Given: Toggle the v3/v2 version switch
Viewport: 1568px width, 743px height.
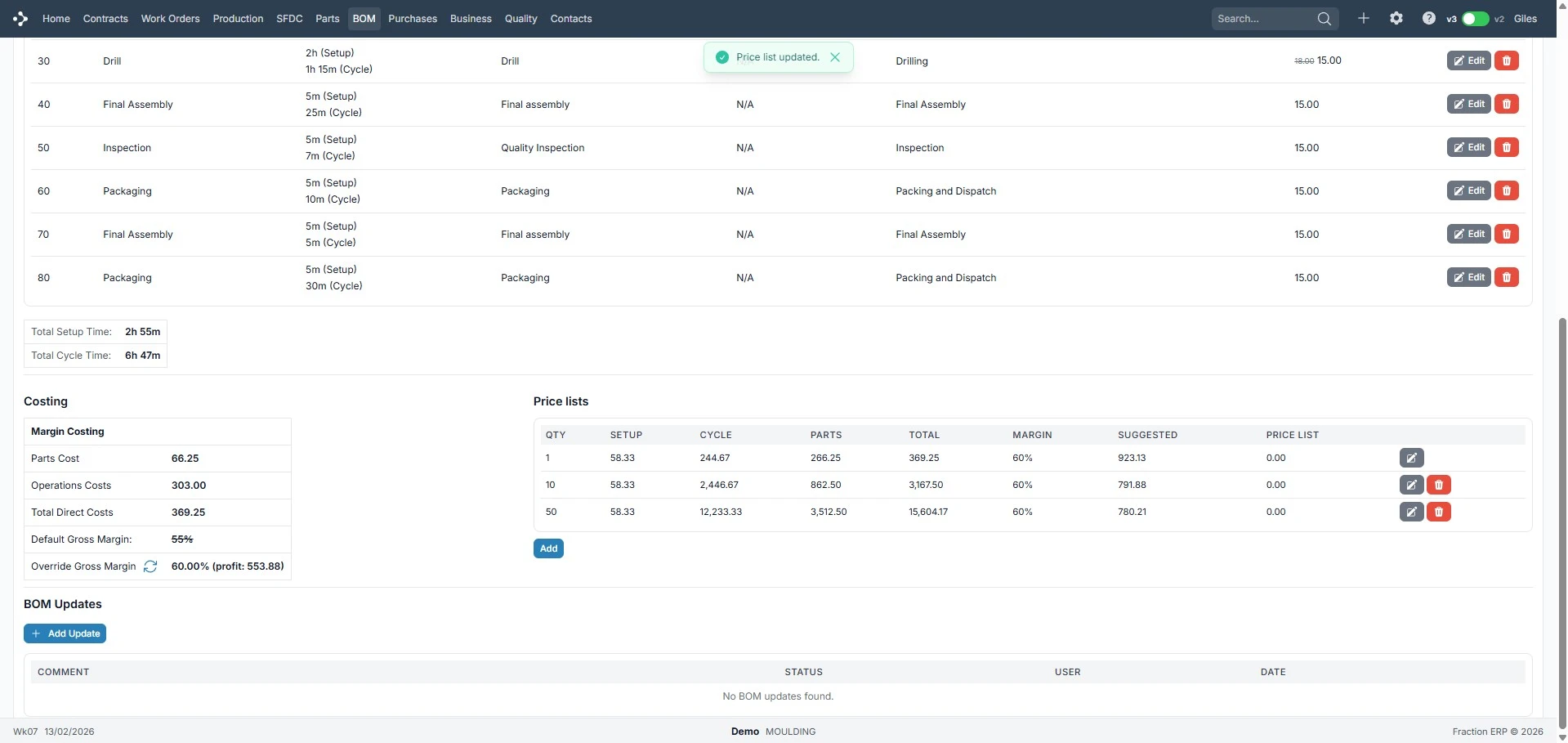Looking at the screenshot, I should (x=1474, y=19).
